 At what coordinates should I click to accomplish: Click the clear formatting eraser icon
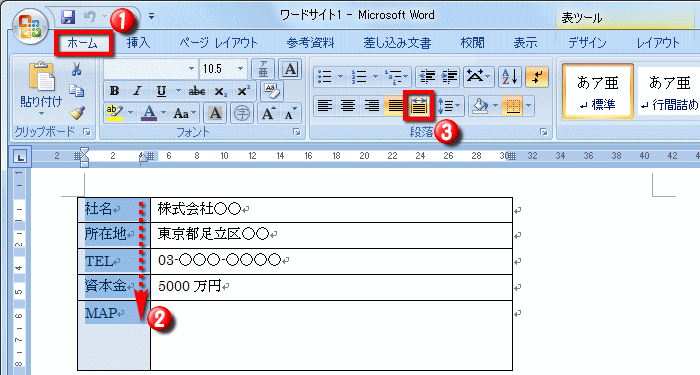[271, 91]
